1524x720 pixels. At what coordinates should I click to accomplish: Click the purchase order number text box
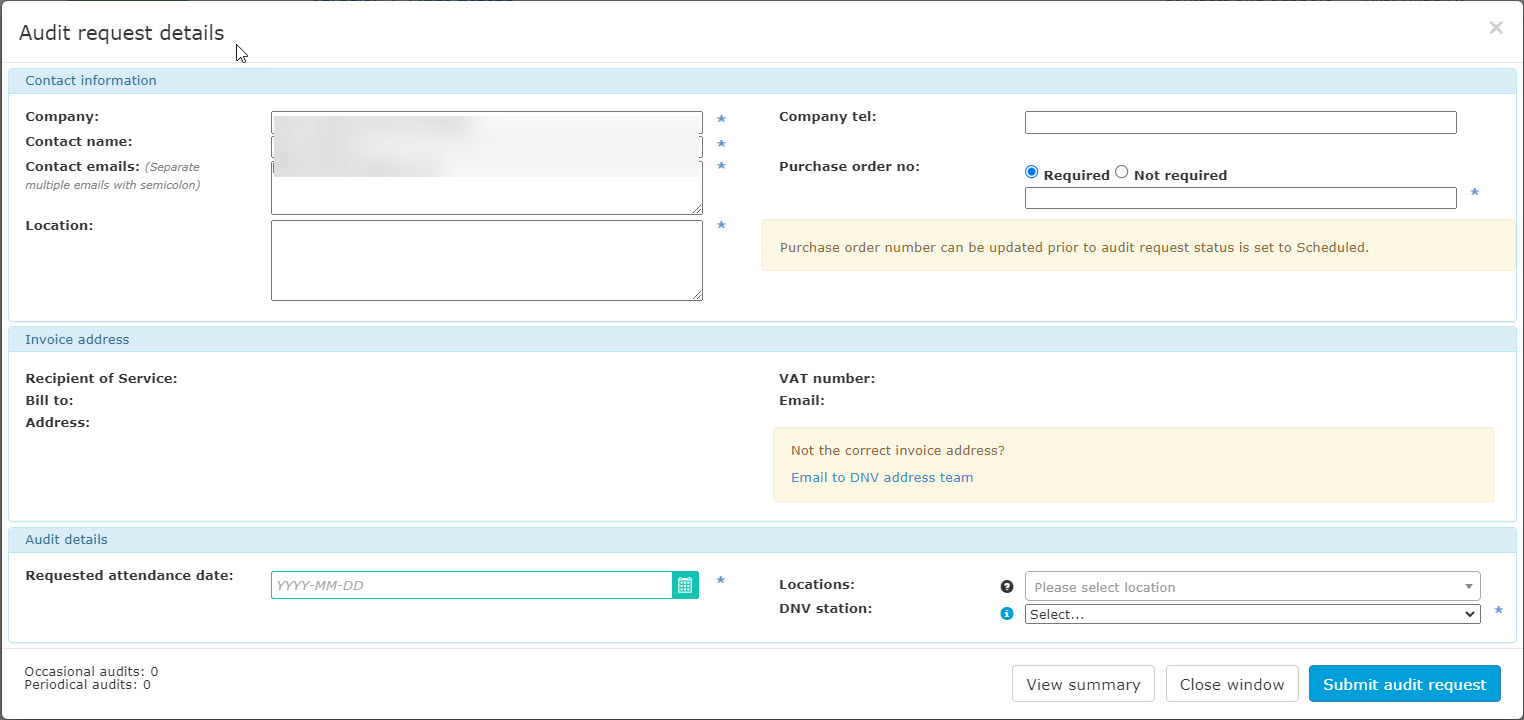tap(1240, 197)
